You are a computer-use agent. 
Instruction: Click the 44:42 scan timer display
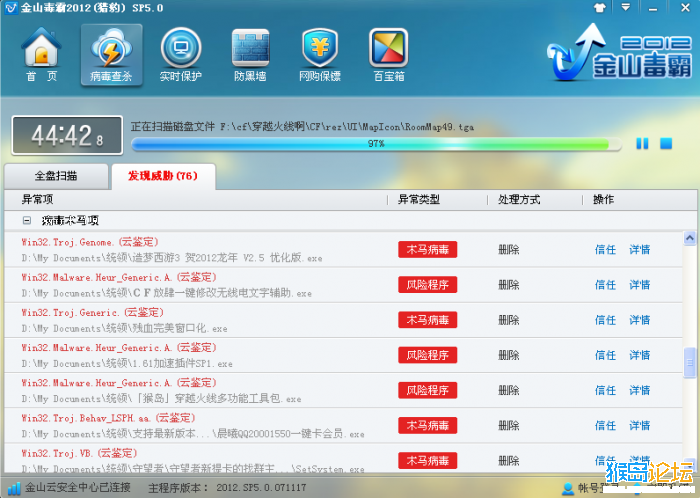point(67,136)
